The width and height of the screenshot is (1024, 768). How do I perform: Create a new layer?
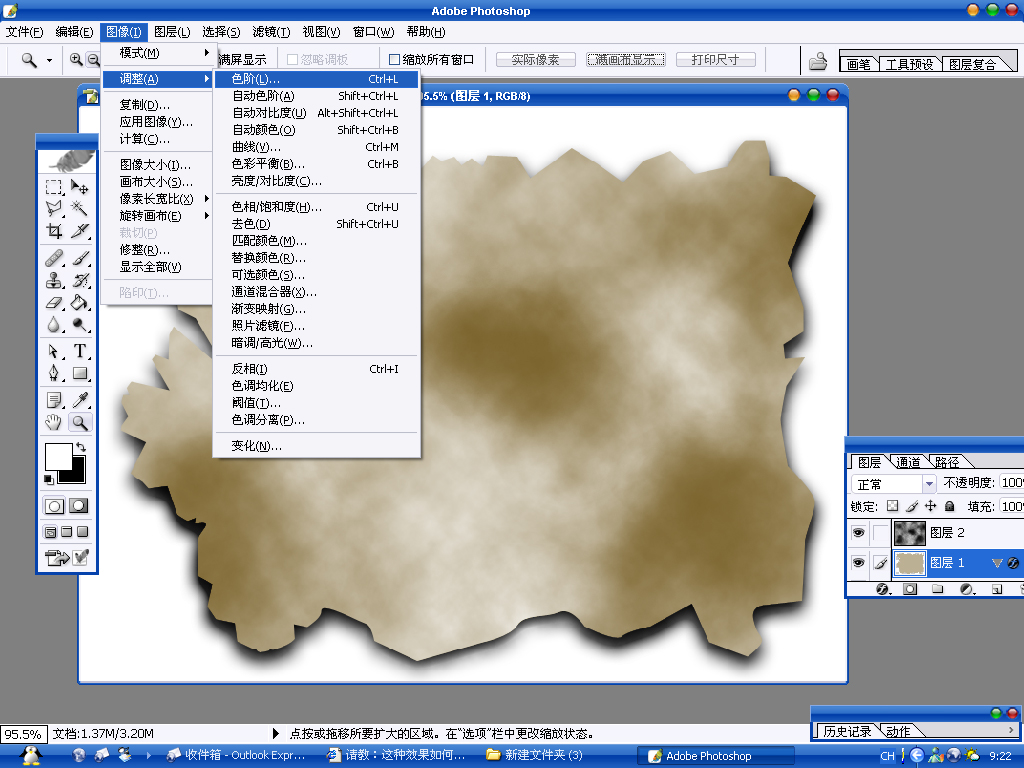click(997, 589)
